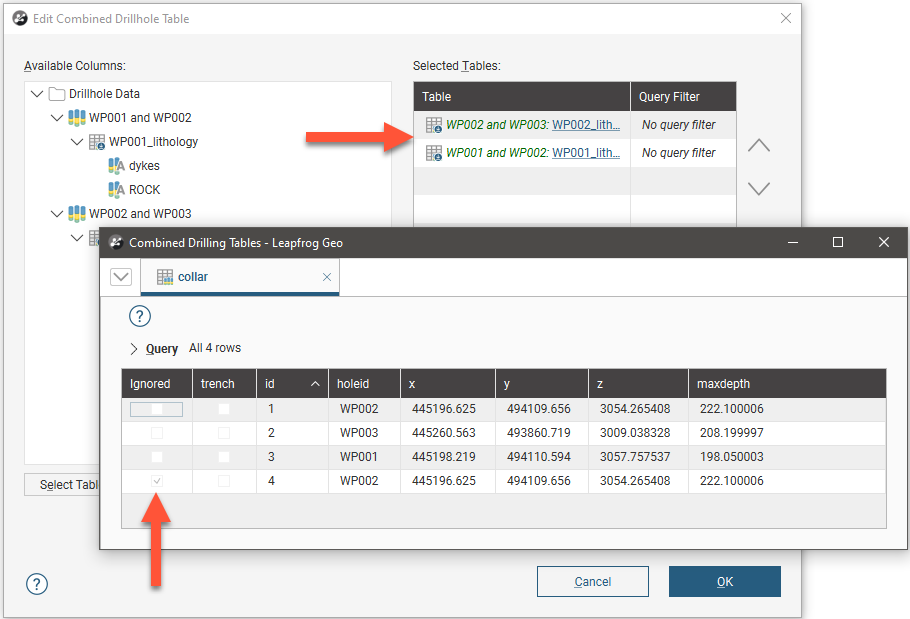The width and height of the screenshot is (910, 619).
Task: Sort by the id column header
Action: 292,383
